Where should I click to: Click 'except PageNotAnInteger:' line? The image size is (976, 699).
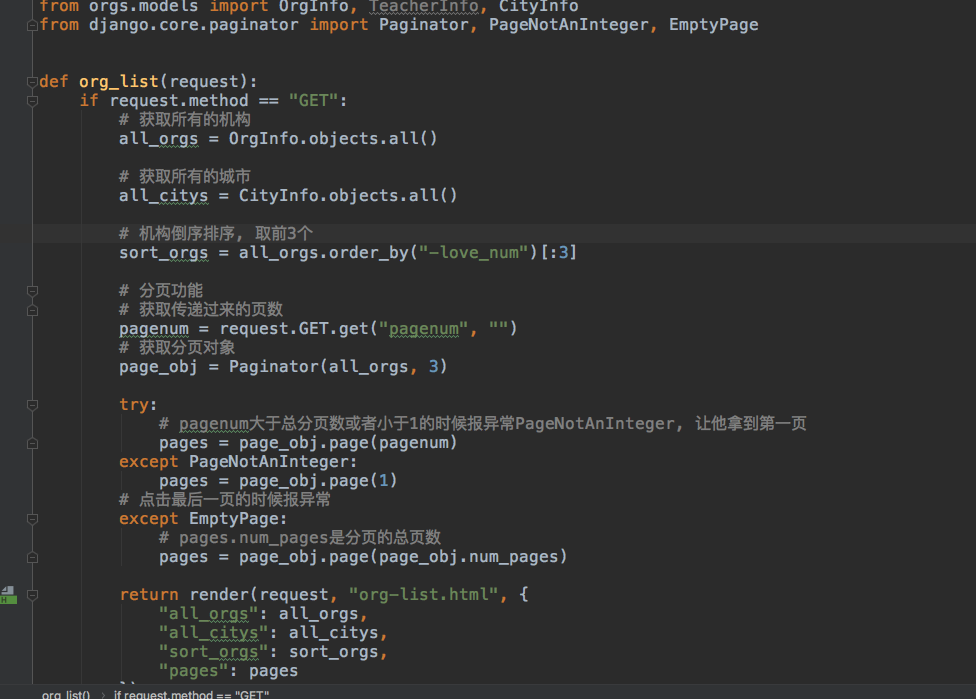coord(238,462)
